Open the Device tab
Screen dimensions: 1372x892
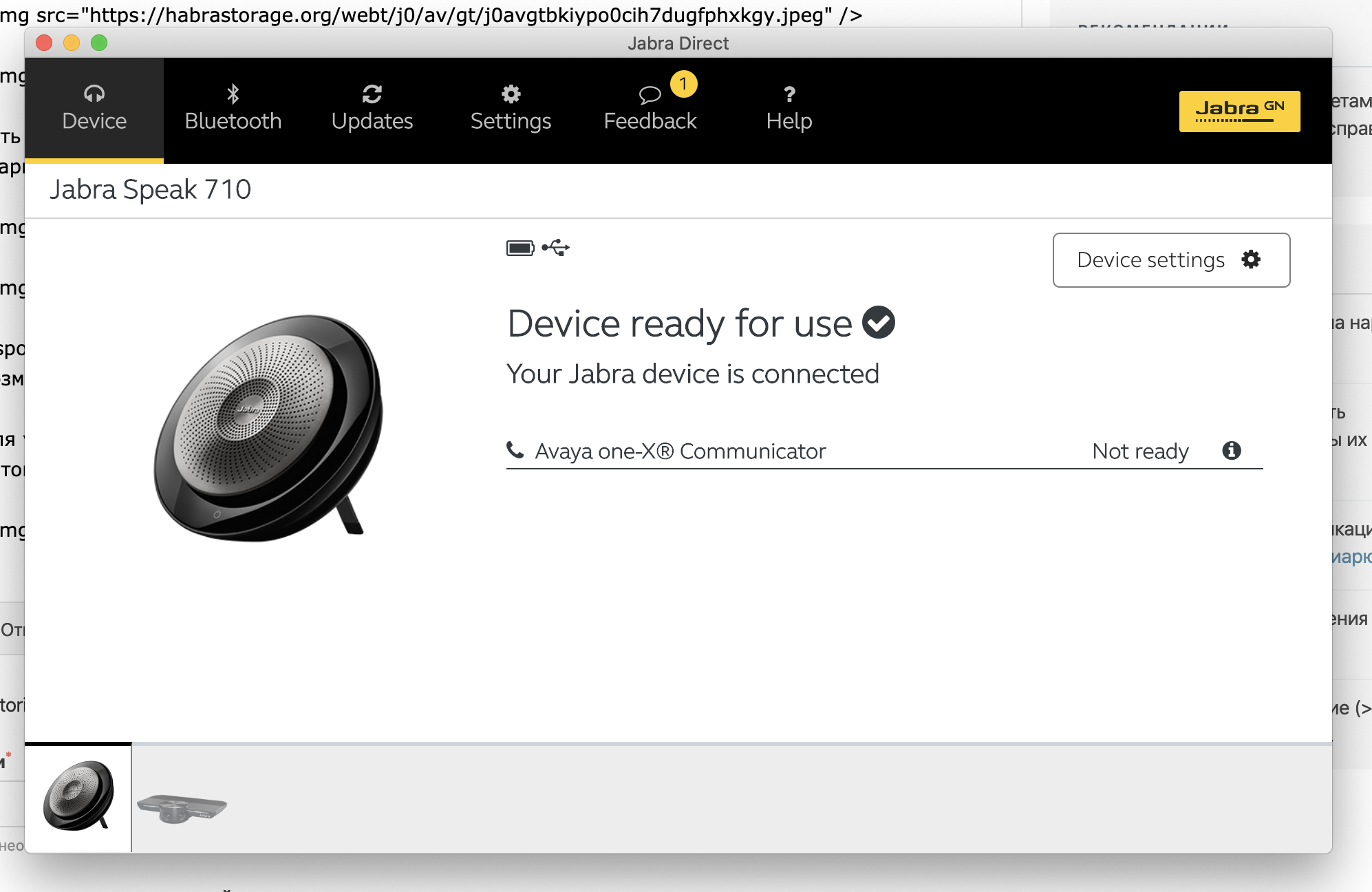(94, 110)
